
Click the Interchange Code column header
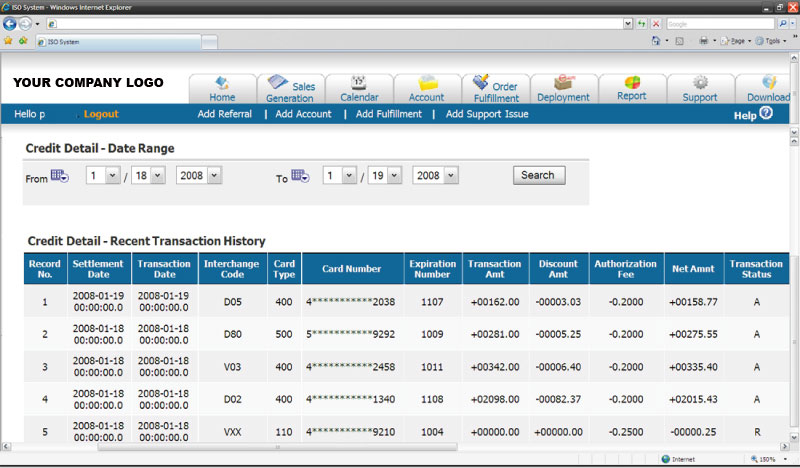tap(232, 268)
